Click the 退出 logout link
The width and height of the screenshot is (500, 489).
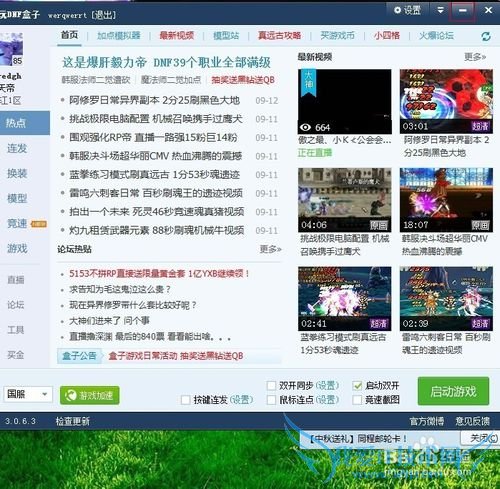104,15
